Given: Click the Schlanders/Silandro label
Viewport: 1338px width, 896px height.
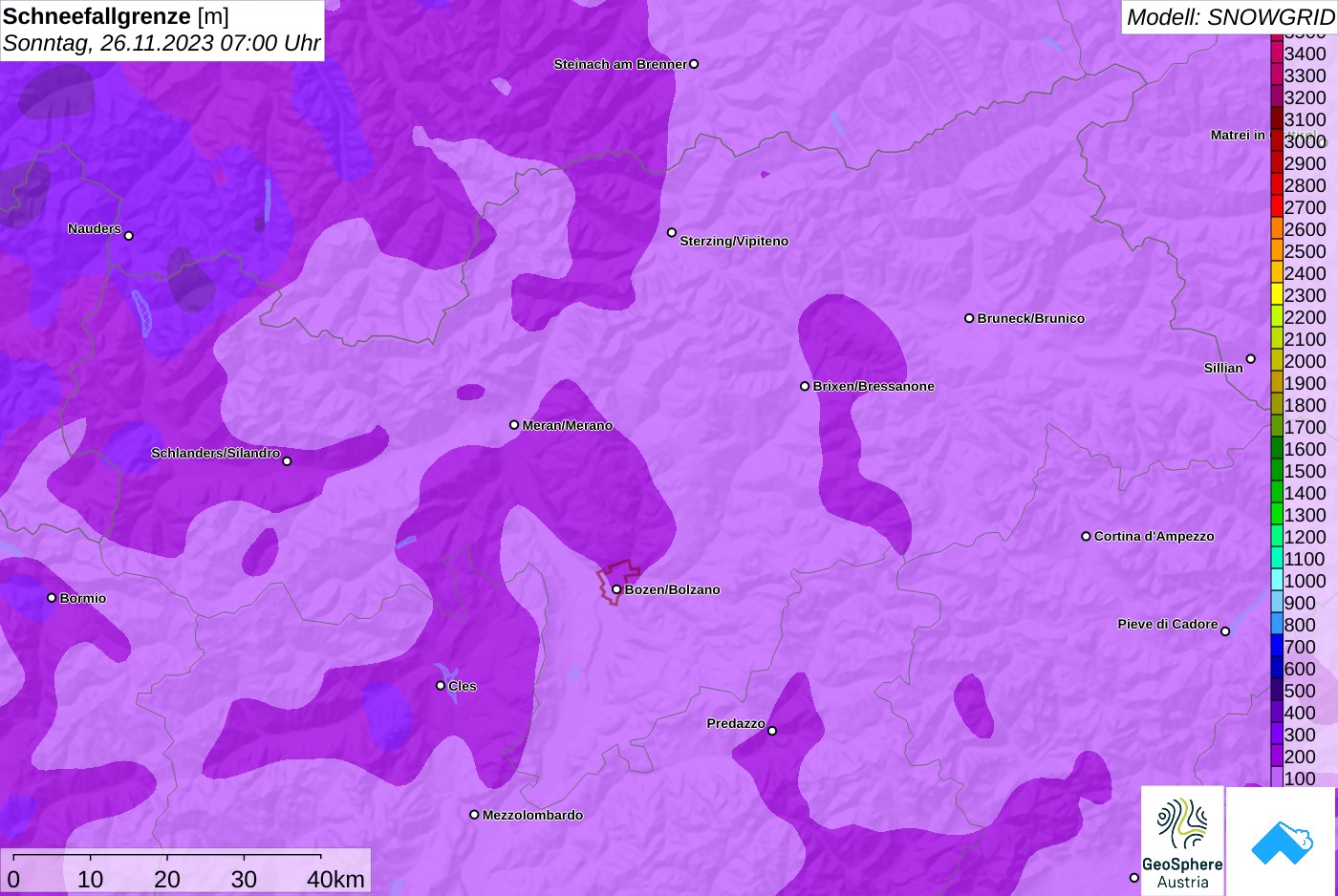Looking at the screenshot, I should click(x=215, y=453).
